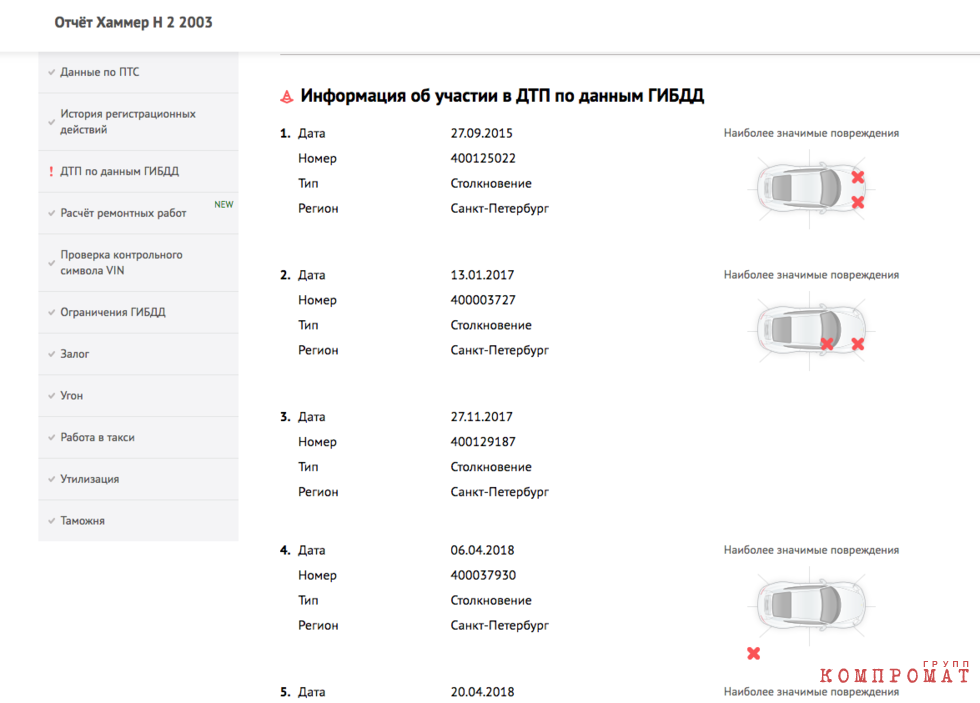
Task: Click the checkmark icon beside Угон
Action: pyautogui.click(x=51, y=396)
